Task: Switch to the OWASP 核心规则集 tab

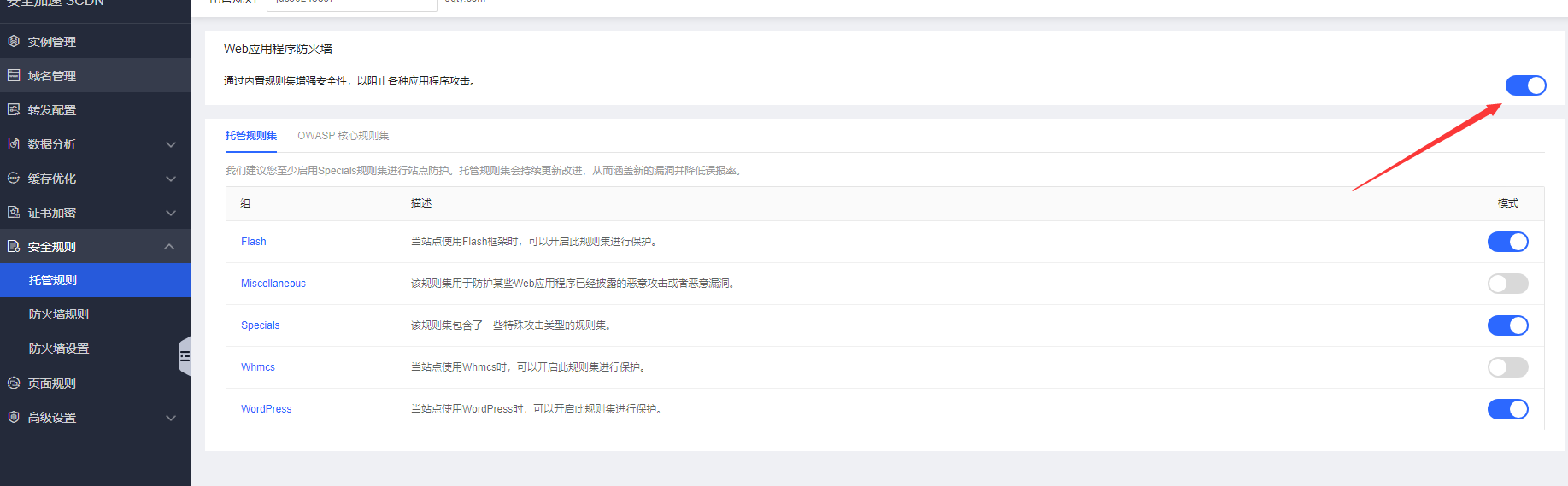Action: 344,136
